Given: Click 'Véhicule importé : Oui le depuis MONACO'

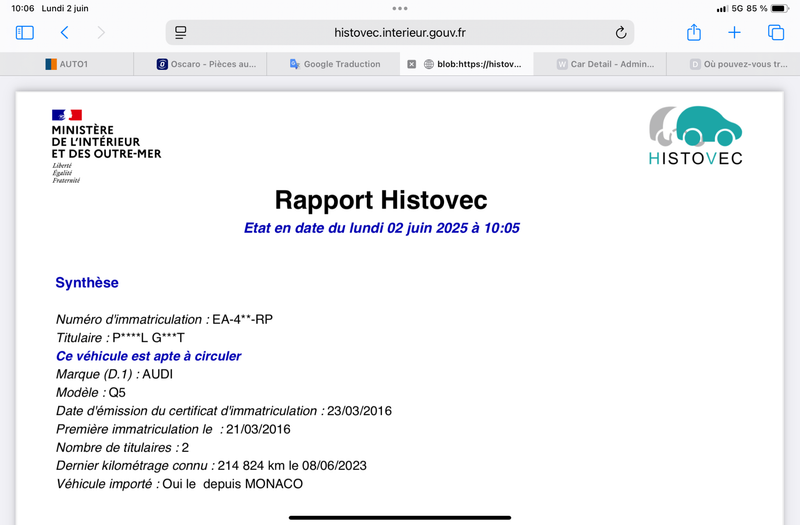Looking at the screenshot, I should [180, 484].
